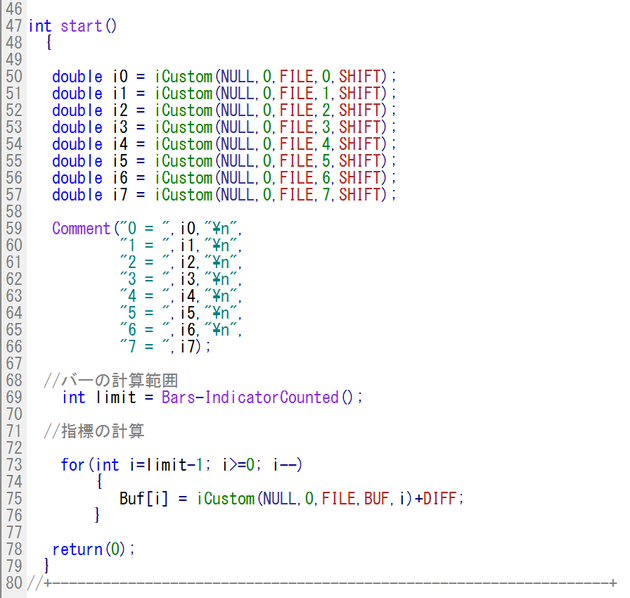Click the "¥n" string on line 62

[221, 279]
